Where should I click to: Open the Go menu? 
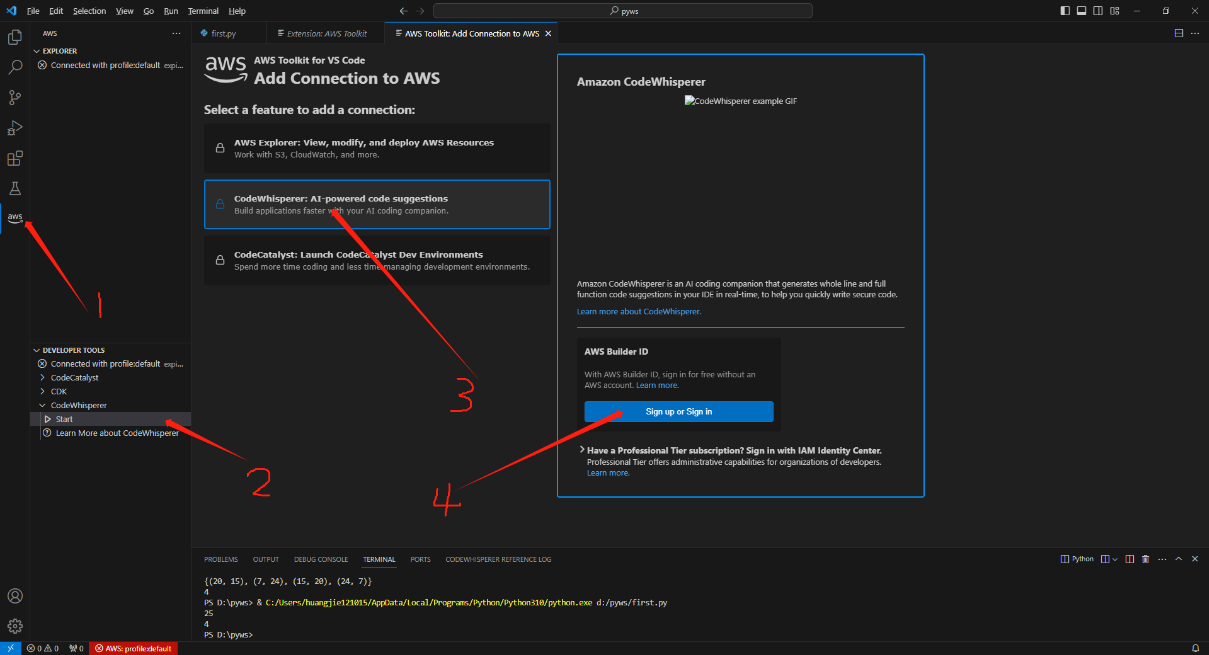click(x=148, y=11)
